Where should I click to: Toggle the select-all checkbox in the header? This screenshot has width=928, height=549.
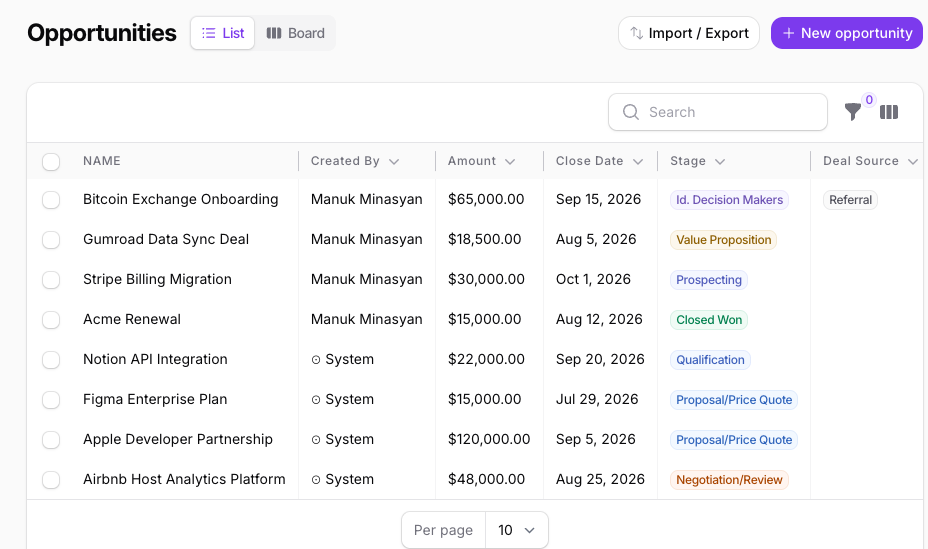click(x=51, y=162)
